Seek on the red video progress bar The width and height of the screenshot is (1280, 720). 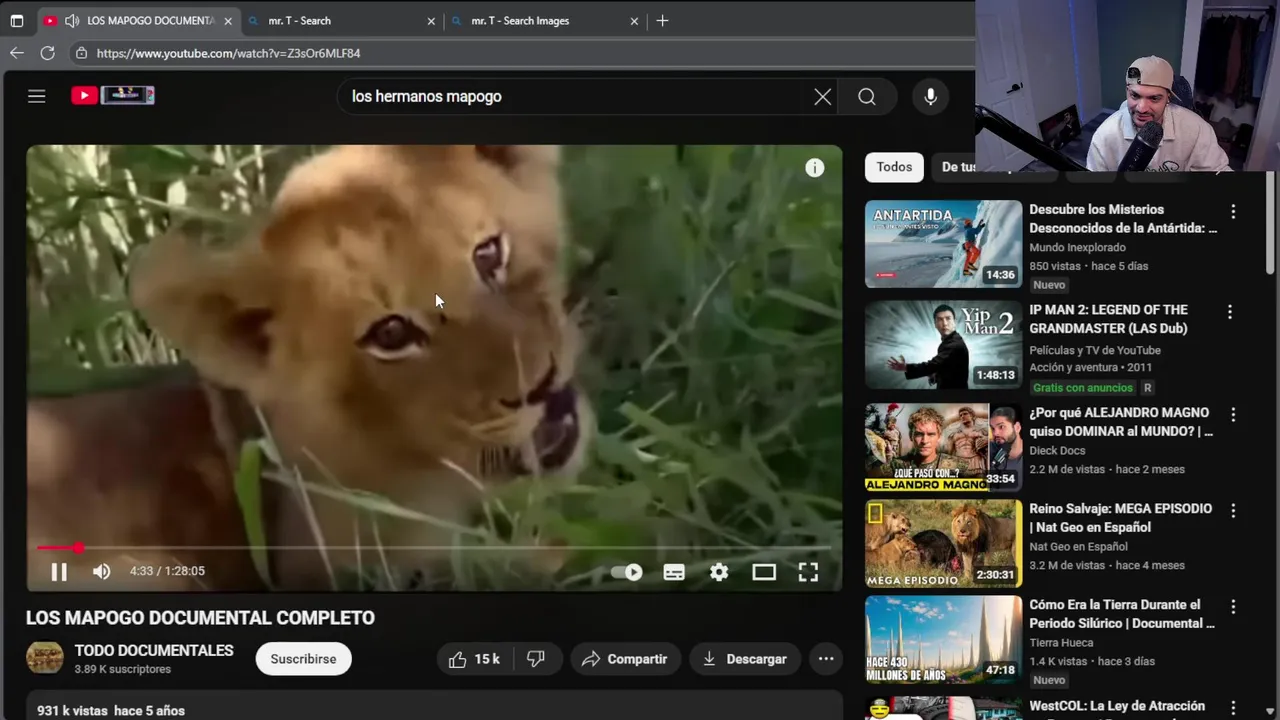433,548
